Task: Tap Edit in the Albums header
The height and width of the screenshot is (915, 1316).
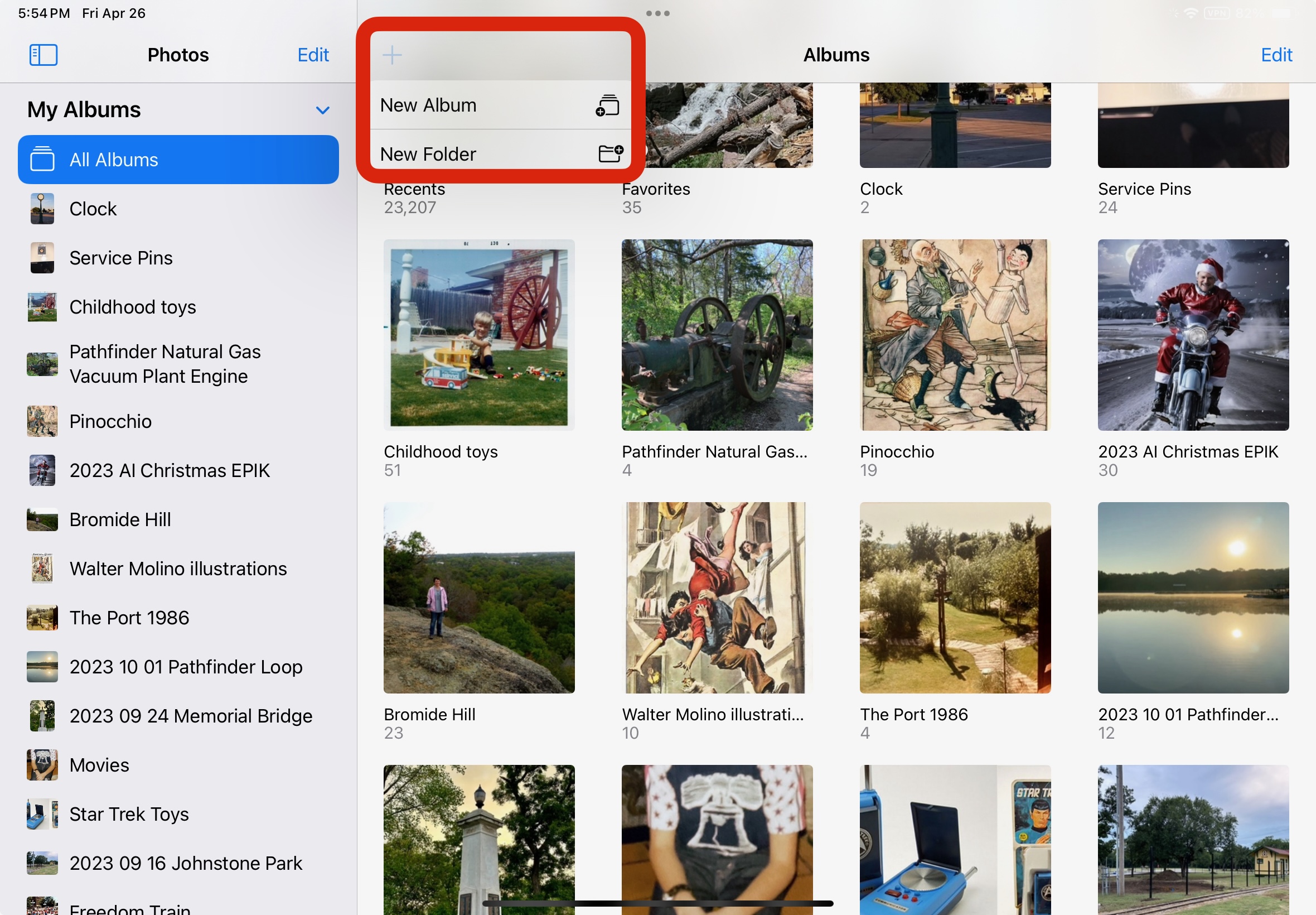Action: click(x=1276, y=55)
